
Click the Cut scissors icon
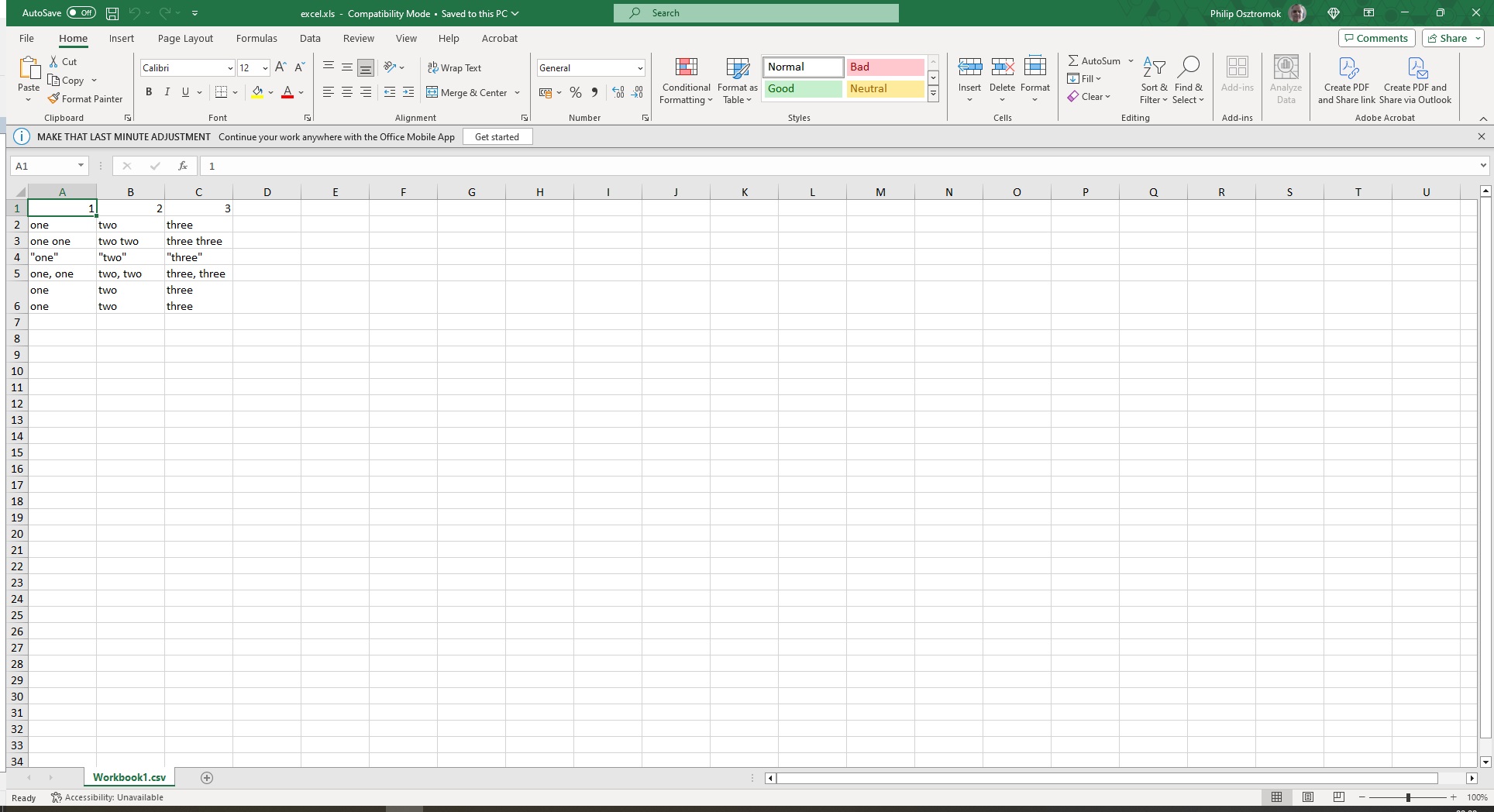[x=53, y=61]
